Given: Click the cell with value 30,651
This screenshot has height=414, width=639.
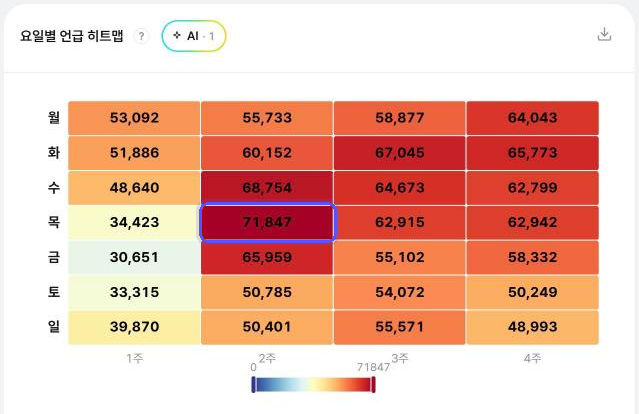Looking at the screenshot, I should (x=134, y=258).
